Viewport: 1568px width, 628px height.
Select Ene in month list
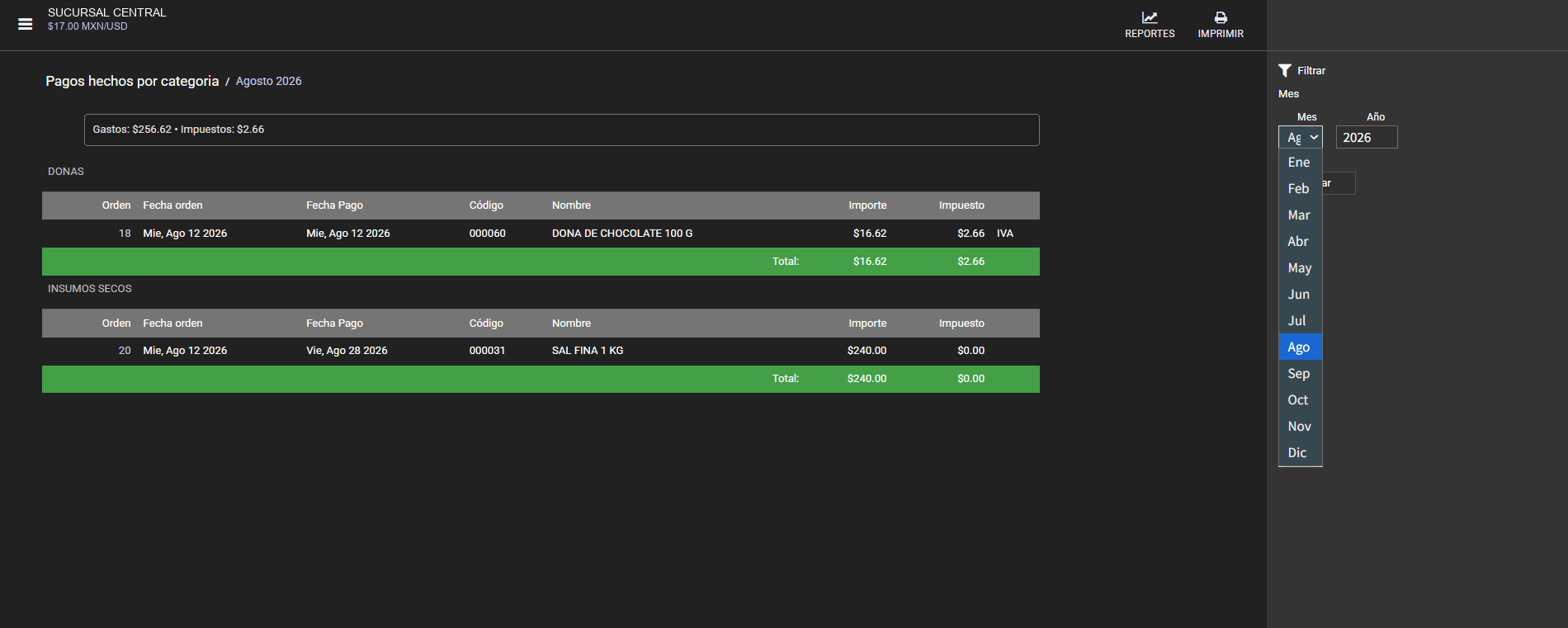point(1301,163)
